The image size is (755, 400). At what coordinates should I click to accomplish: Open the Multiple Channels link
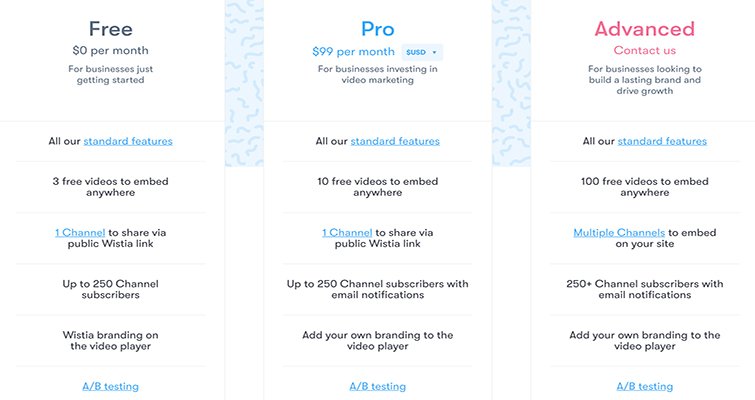coord(619,232)
